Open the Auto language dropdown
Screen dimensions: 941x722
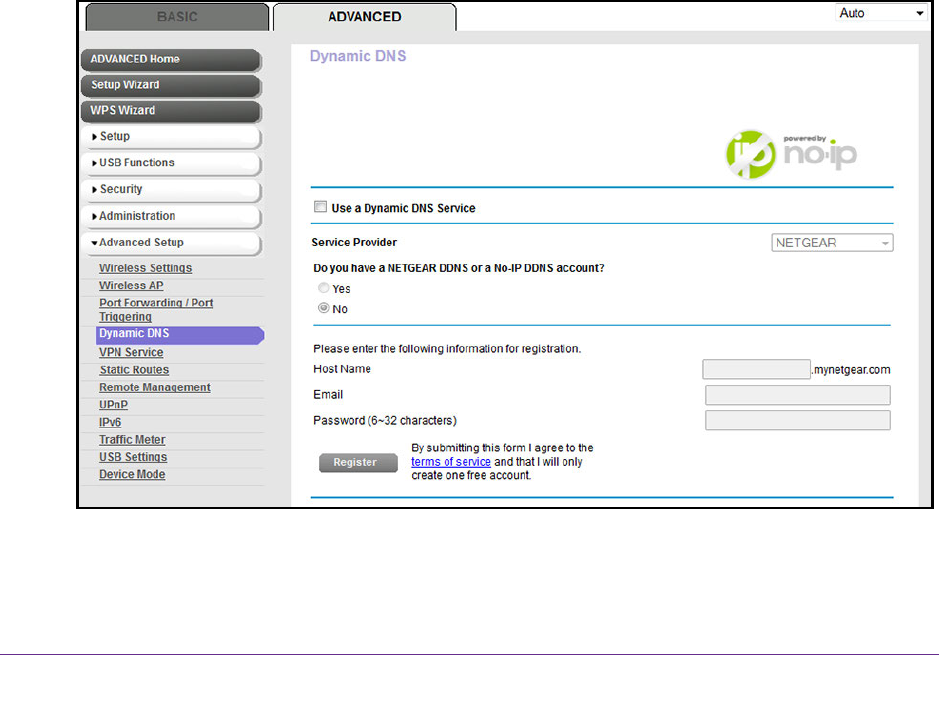[x=880, y=13]
